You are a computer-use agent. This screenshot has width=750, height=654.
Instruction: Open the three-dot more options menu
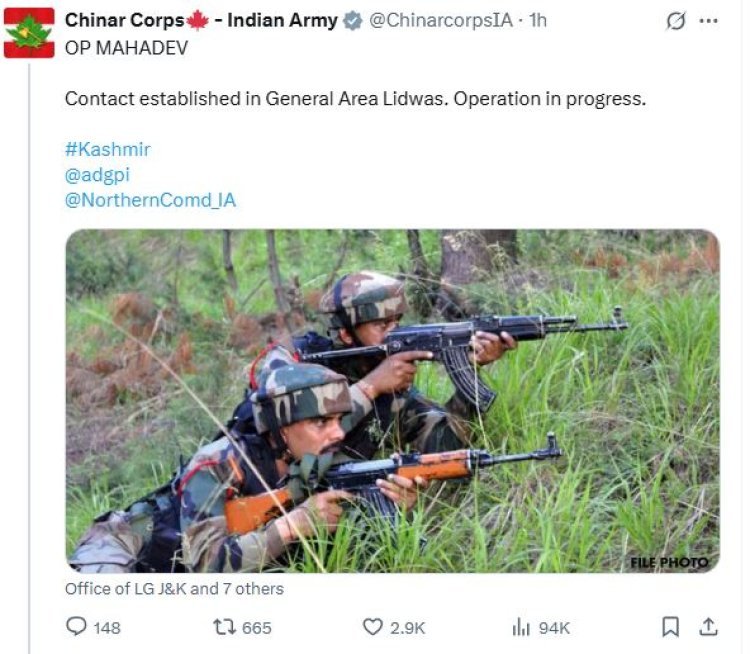[708, 21]
